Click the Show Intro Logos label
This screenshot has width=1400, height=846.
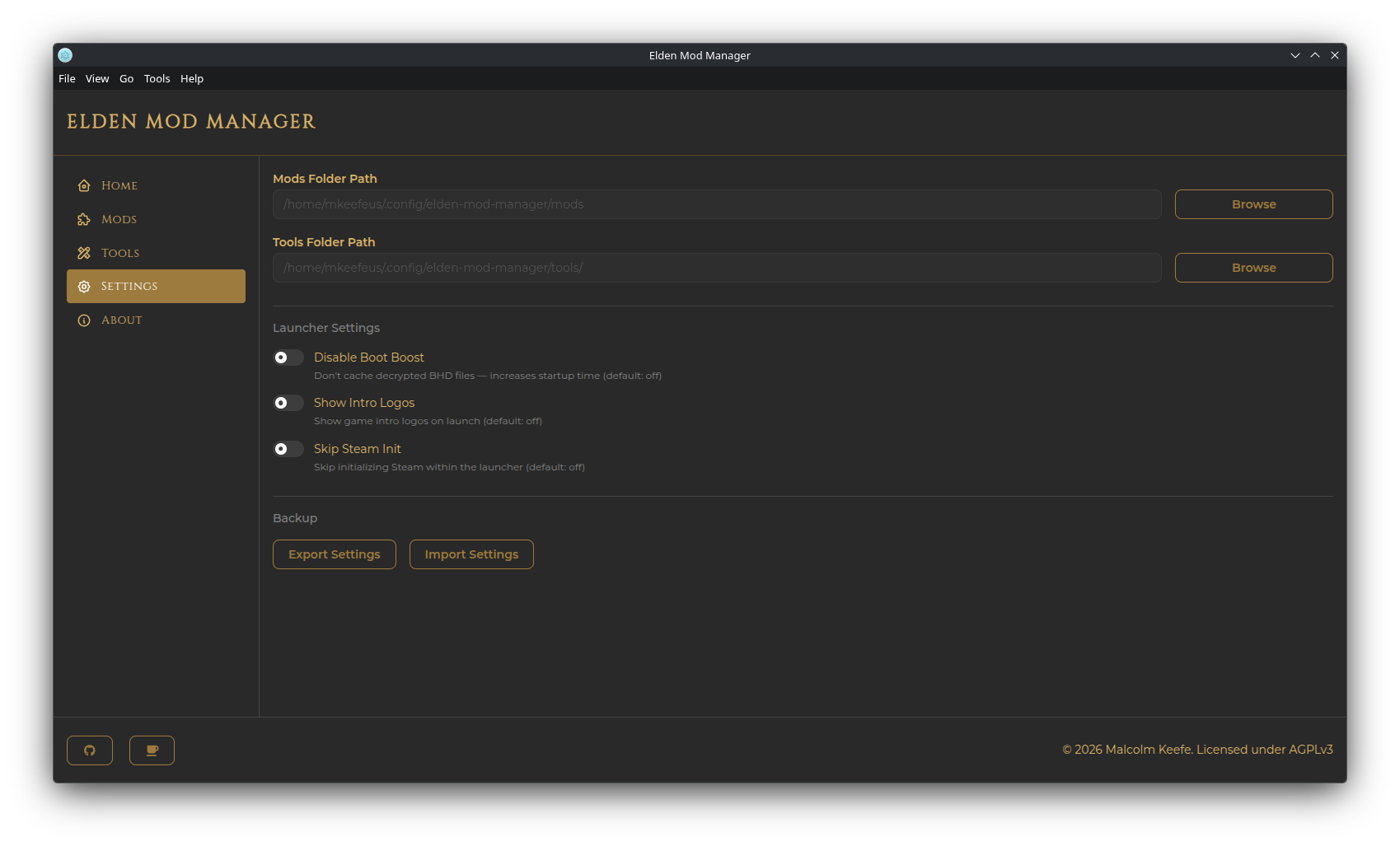[x=364, y=403]
